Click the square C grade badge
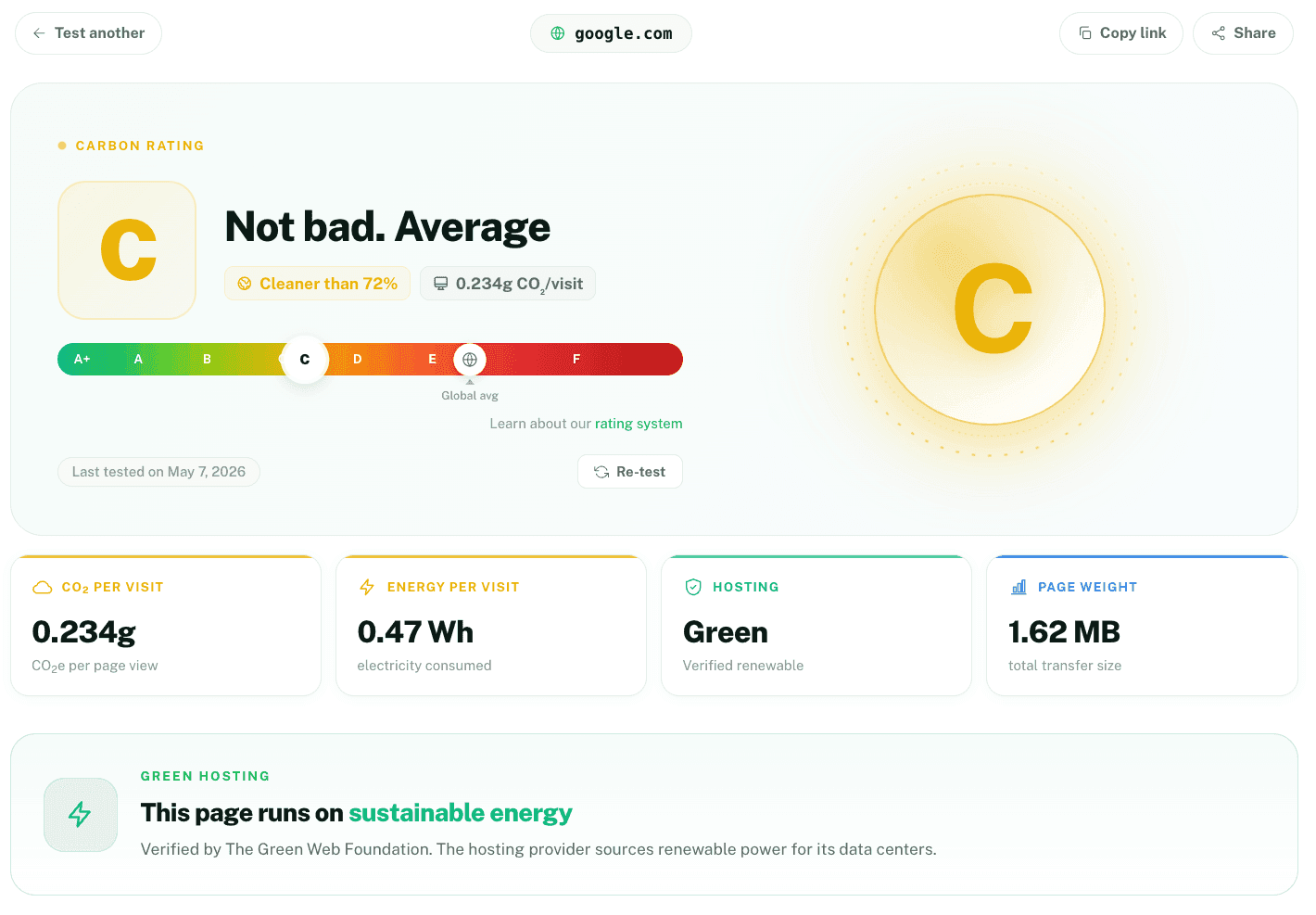The image size is (1316, 915). pos(127,250)
